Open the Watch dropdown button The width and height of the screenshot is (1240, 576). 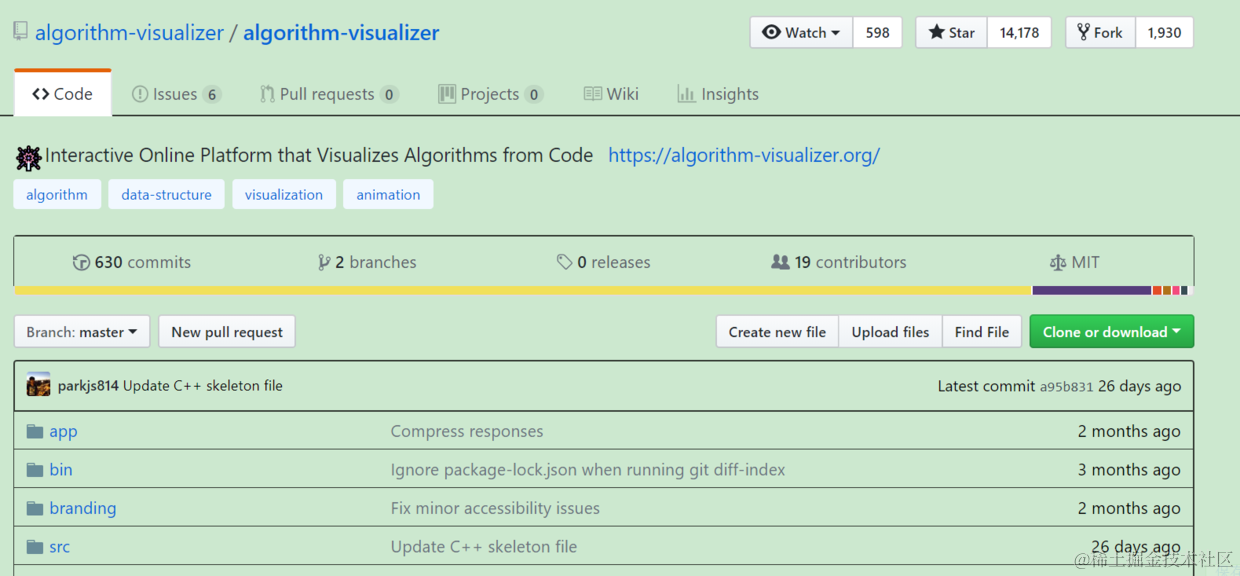[801, 32]
